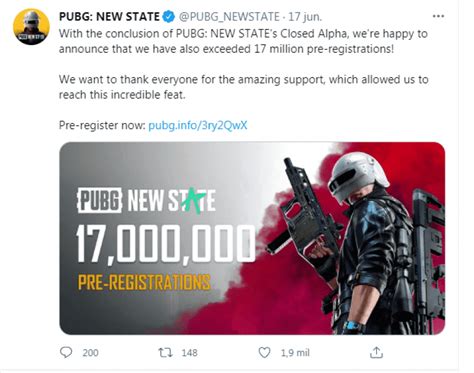
Task: Click the reply speech bubble icon
Action: [66, 352]
